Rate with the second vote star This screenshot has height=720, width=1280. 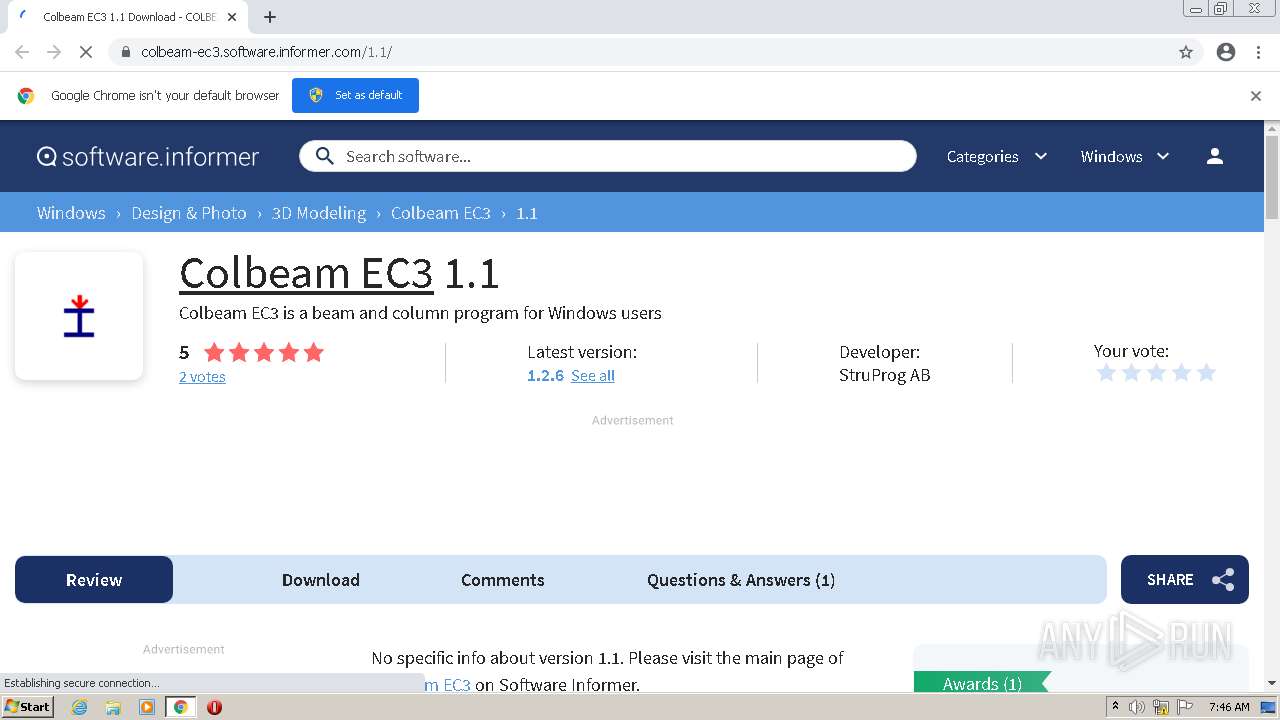coord(1131,373)
